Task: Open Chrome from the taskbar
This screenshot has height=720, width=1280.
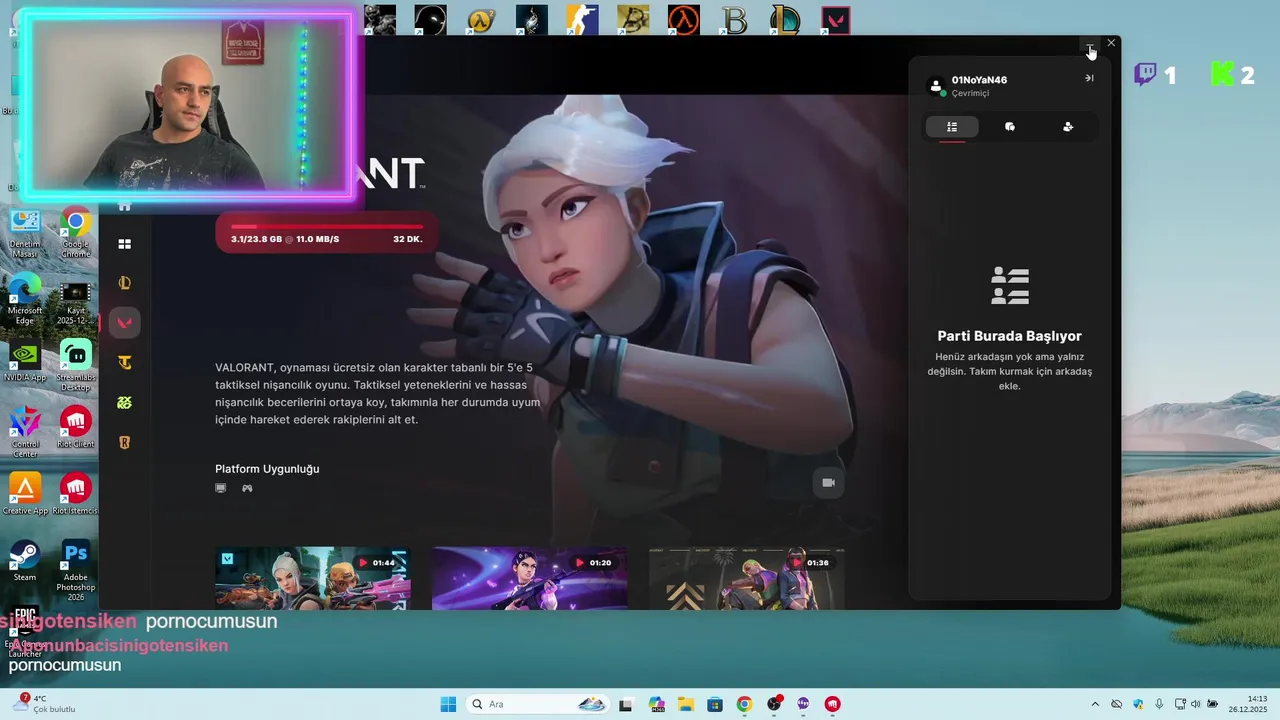Action: 744,704
